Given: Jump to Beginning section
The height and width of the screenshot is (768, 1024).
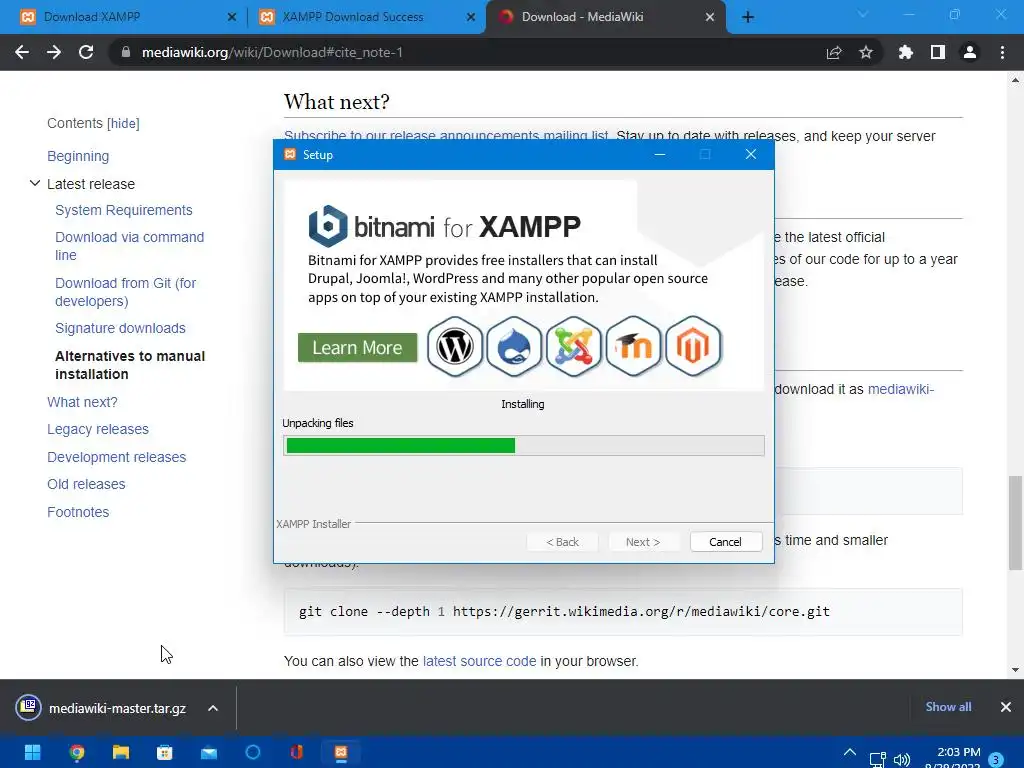Looking at the screenshot, I should tap(78, 156).
